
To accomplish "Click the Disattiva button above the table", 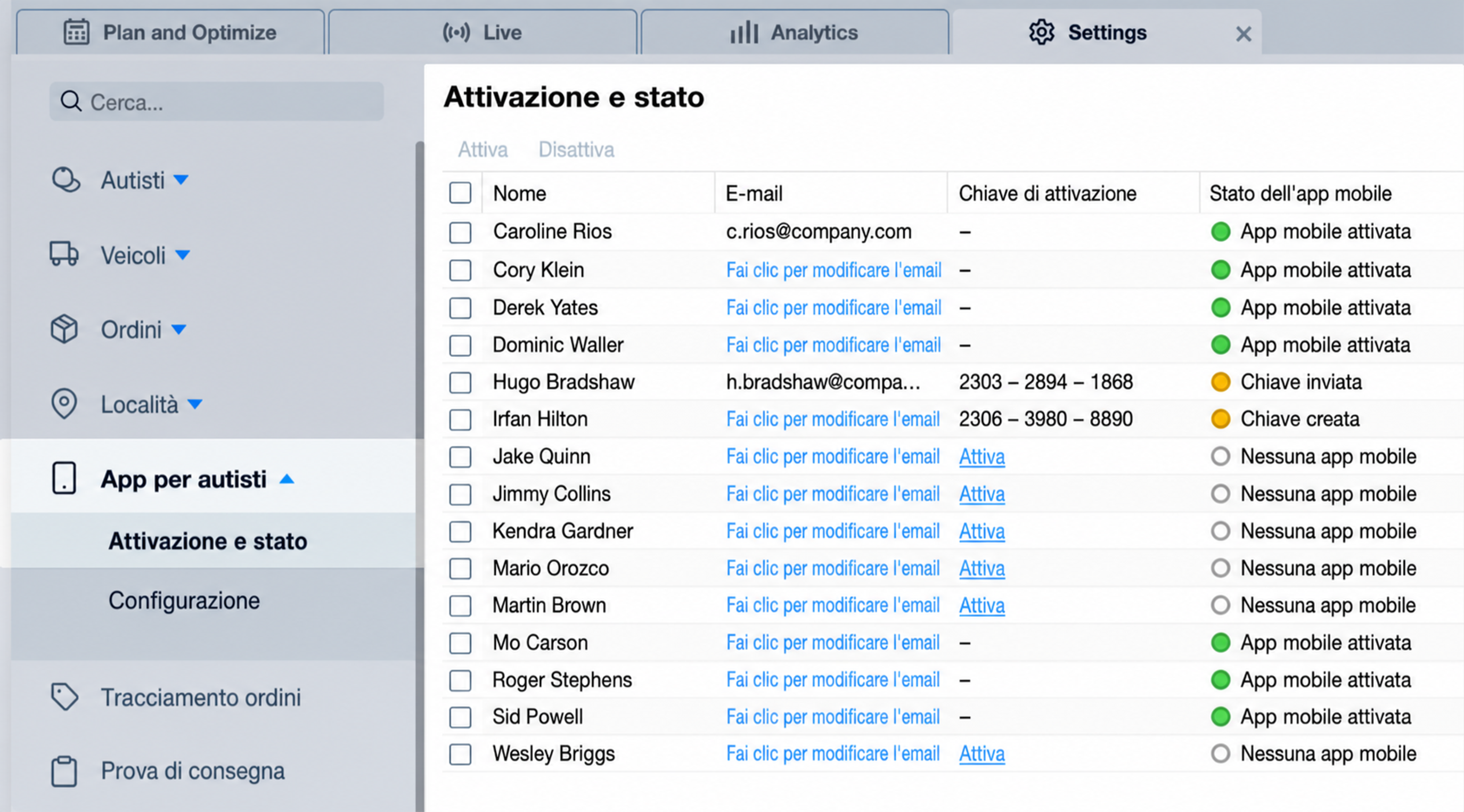I will pyautogui.click(x=576, y=150).
